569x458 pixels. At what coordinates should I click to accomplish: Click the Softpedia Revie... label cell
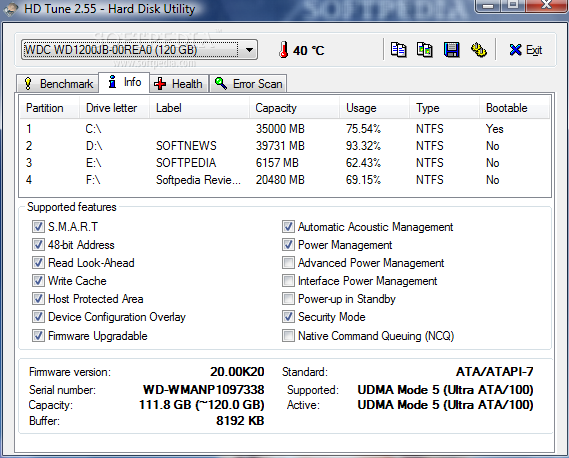coord(198,180)
